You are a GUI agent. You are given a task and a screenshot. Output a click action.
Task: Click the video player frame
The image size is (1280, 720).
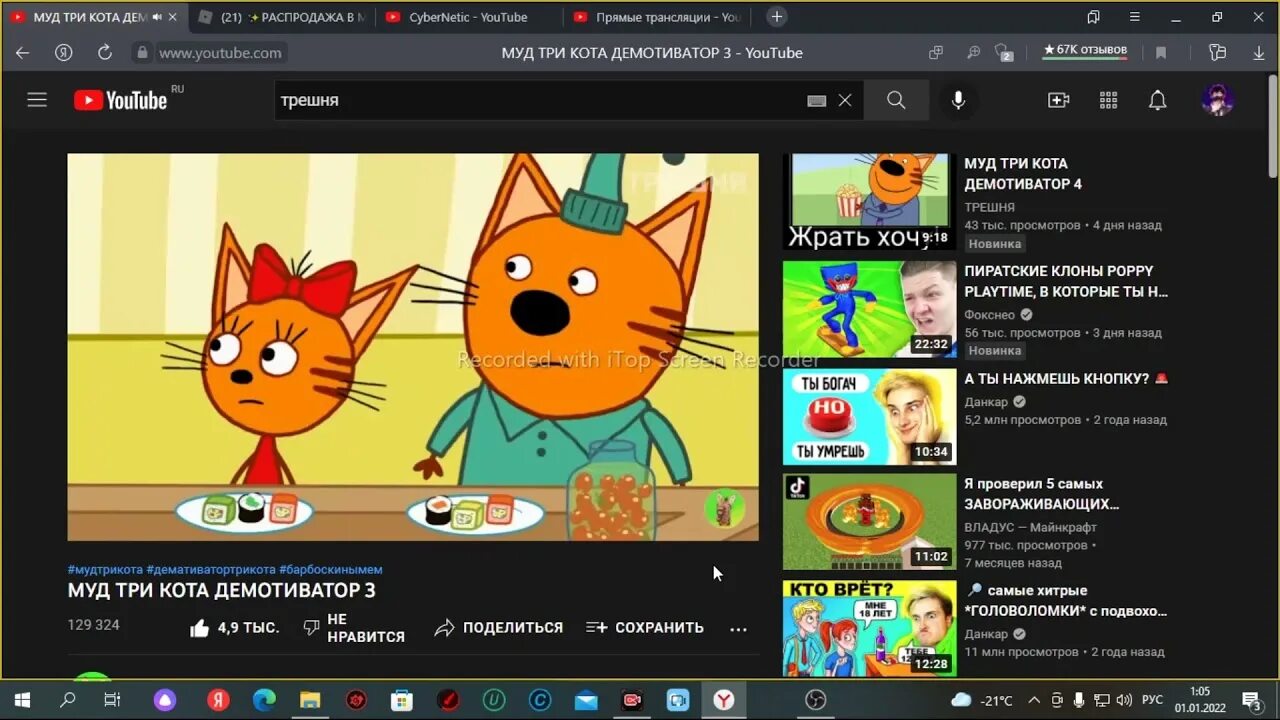coord(413,347)
